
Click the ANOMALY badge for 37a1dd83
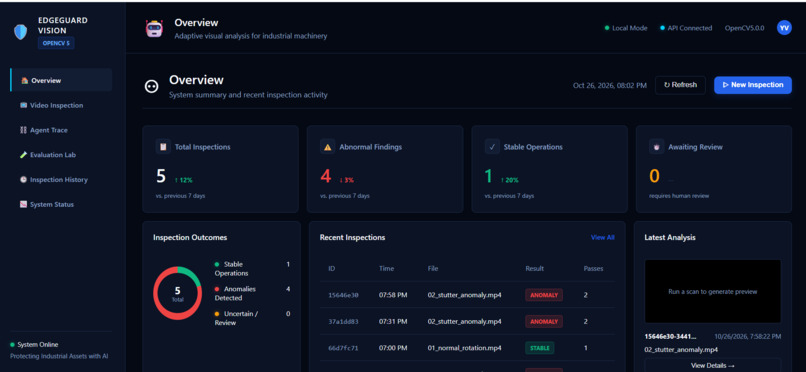544,322
